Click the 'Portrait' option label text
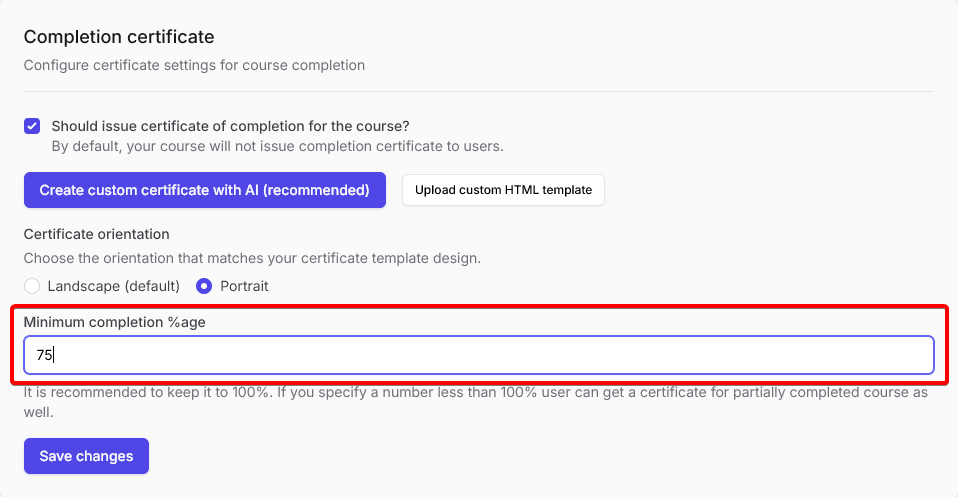 [x=244, y=286]
